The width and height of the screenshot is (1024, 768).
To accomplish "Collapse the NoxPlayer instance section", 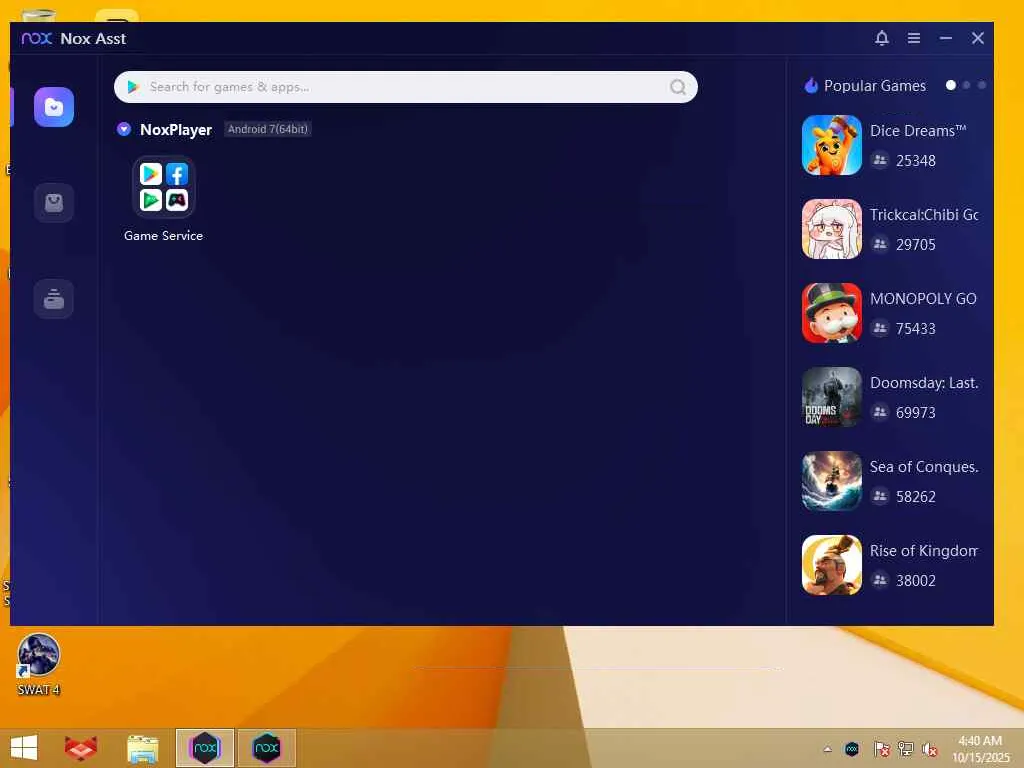I will (x=124, y=129).
